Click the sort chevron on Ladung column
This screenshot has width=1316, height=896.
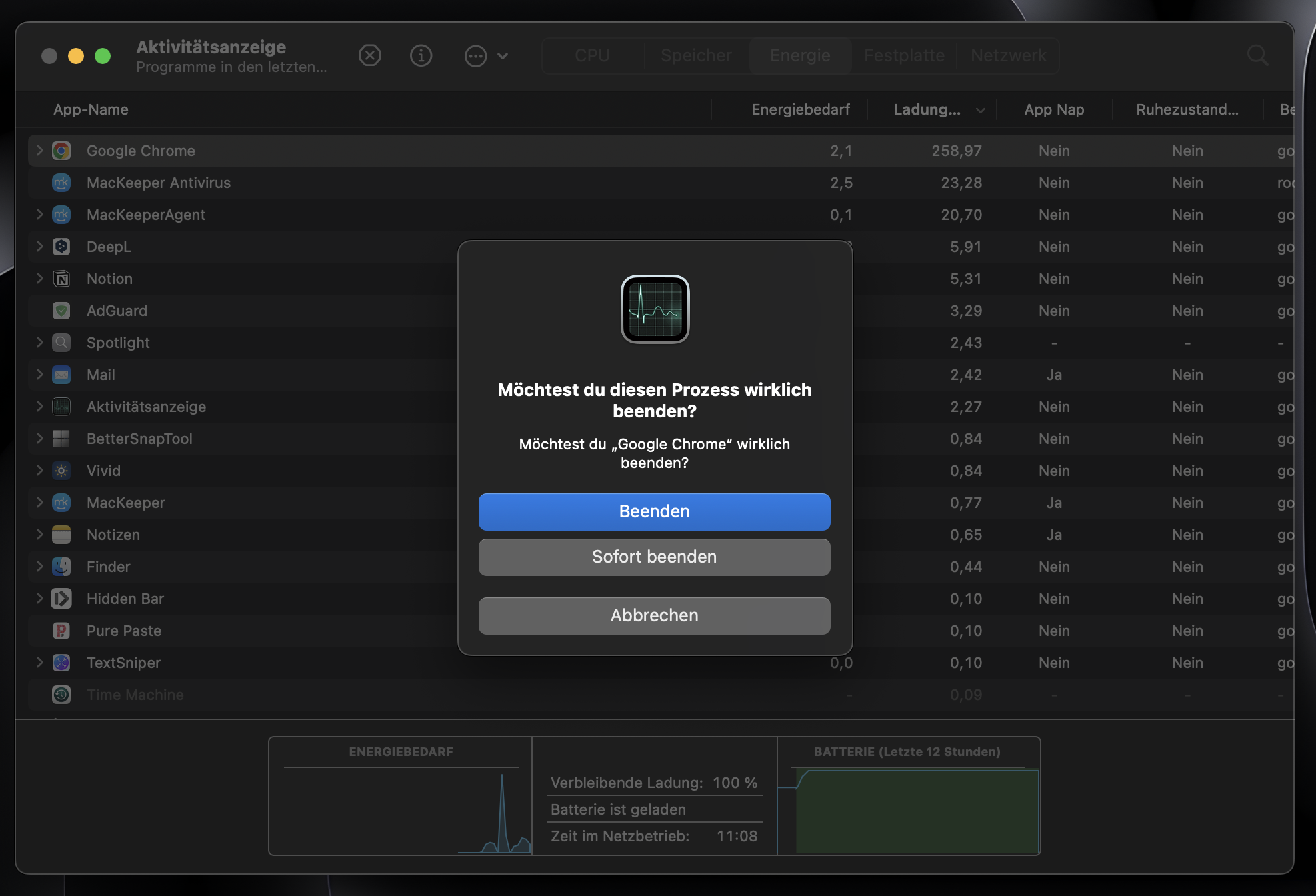point(979,110)
